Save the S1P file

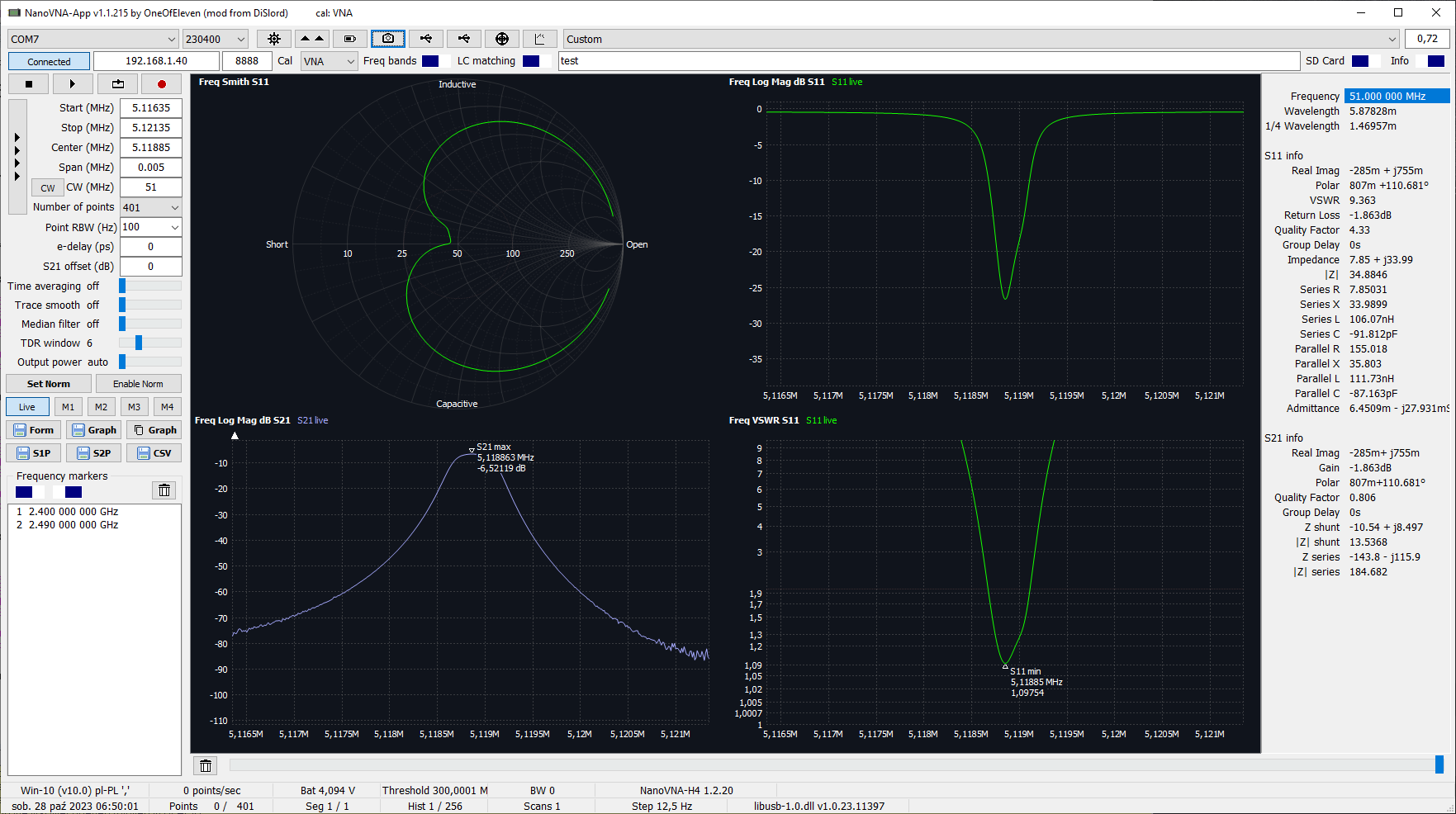tap(34, 453)
